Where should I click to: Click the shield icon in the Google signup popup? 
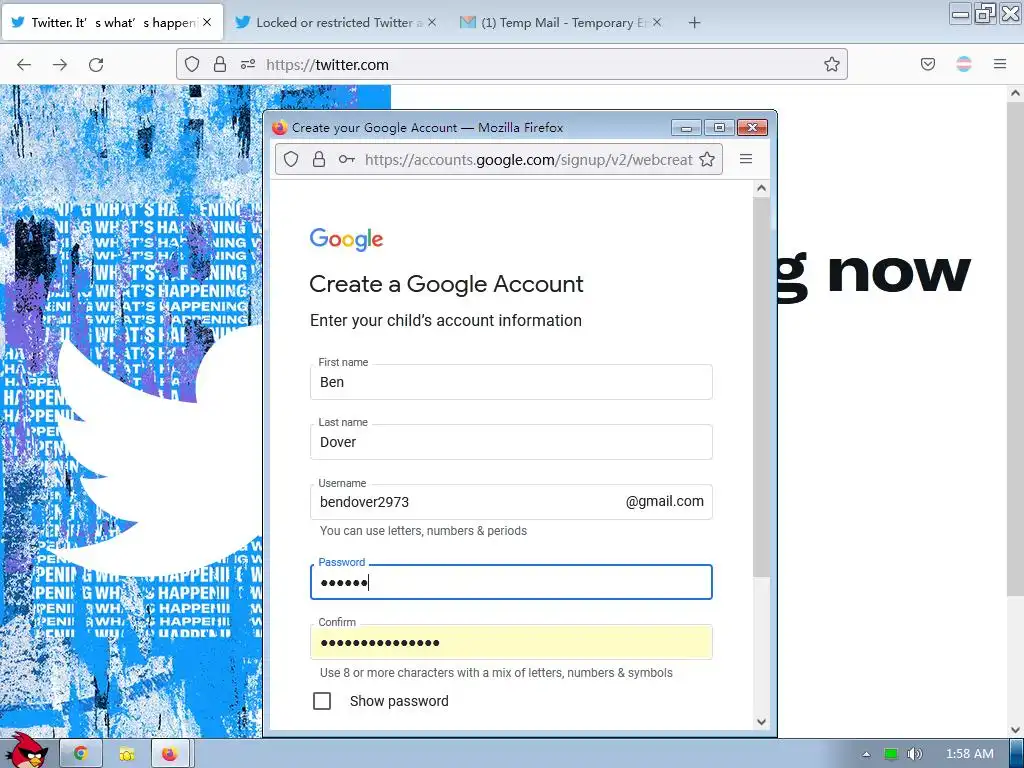291,159
